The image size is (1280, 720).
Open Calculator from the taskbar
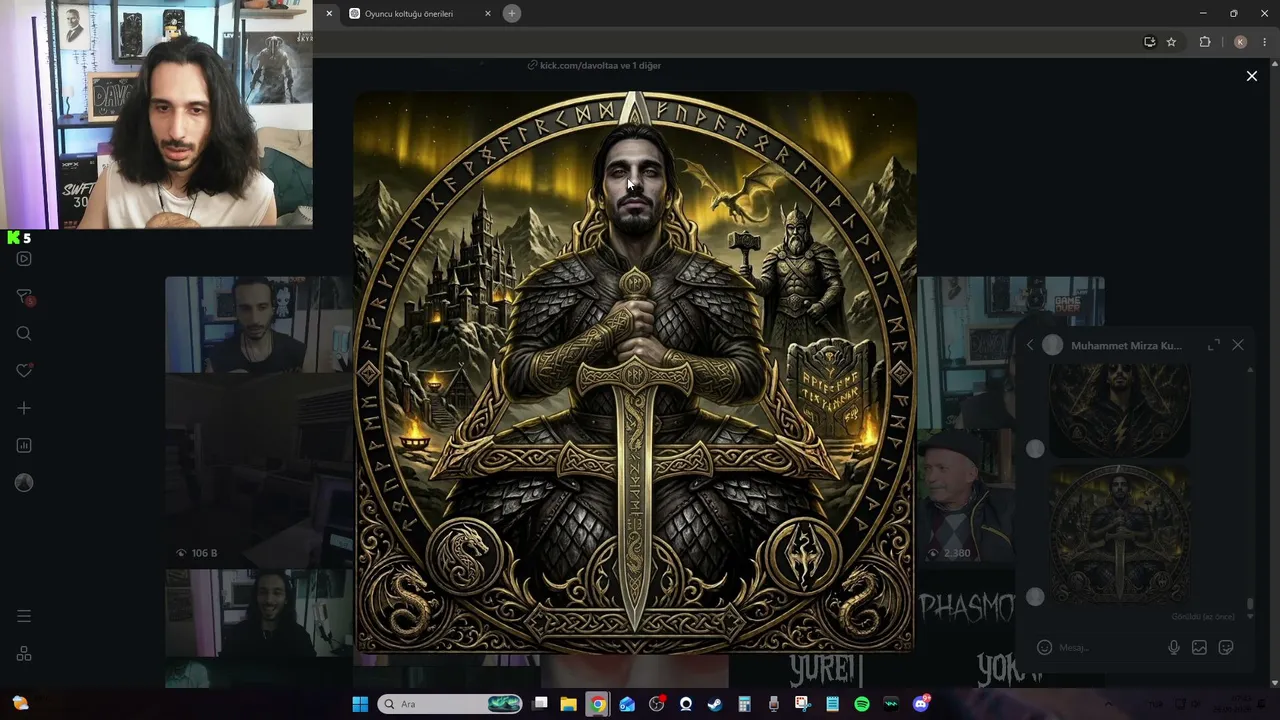pos(744,704)
